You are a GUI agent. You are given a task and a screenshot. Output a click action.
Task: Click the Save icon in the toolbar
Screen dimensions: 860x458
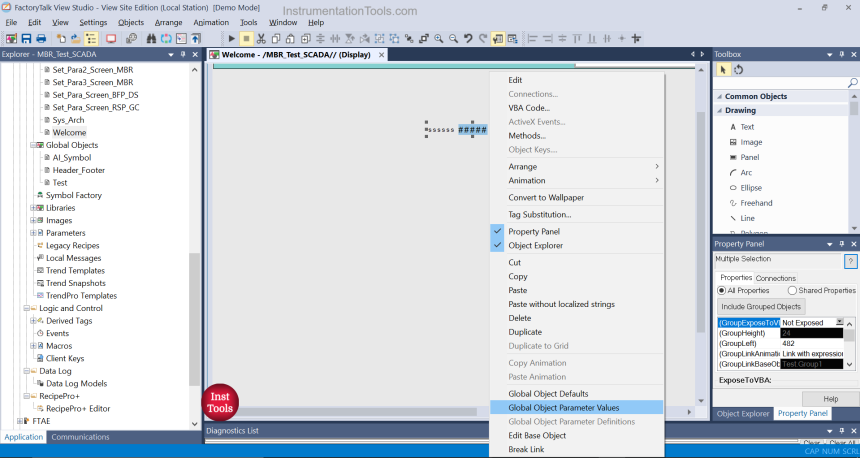(26, 38)
